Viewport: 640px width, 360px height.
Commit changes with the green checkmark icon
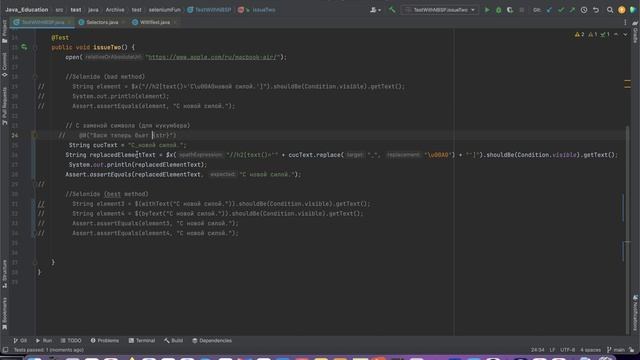(x=561, y=10)
